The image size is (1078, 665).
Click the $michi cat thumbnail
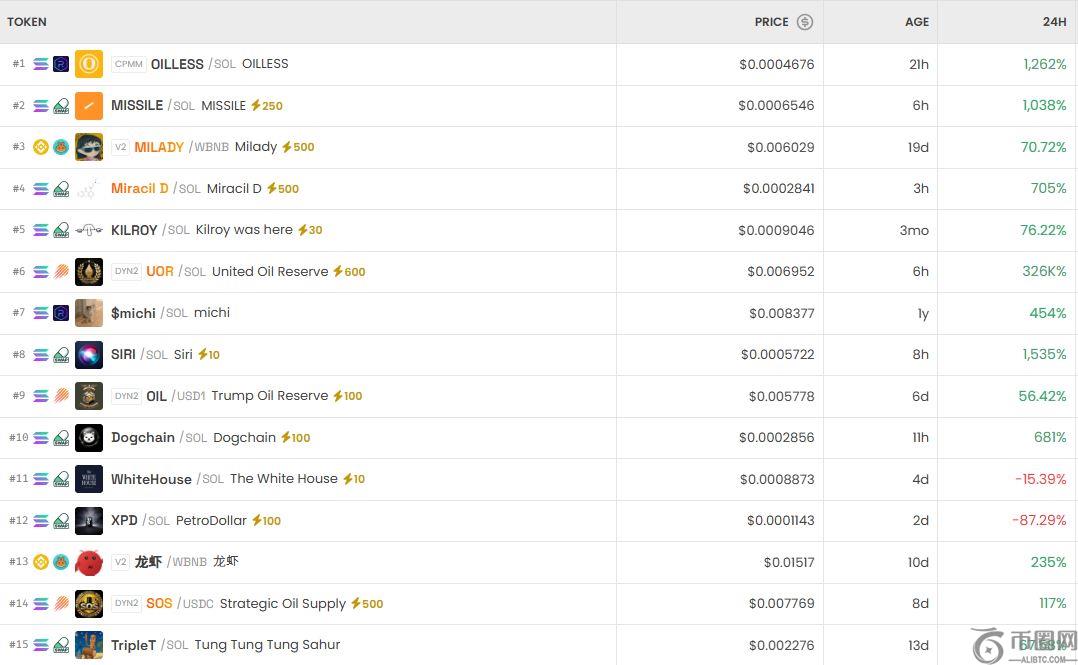89,313
